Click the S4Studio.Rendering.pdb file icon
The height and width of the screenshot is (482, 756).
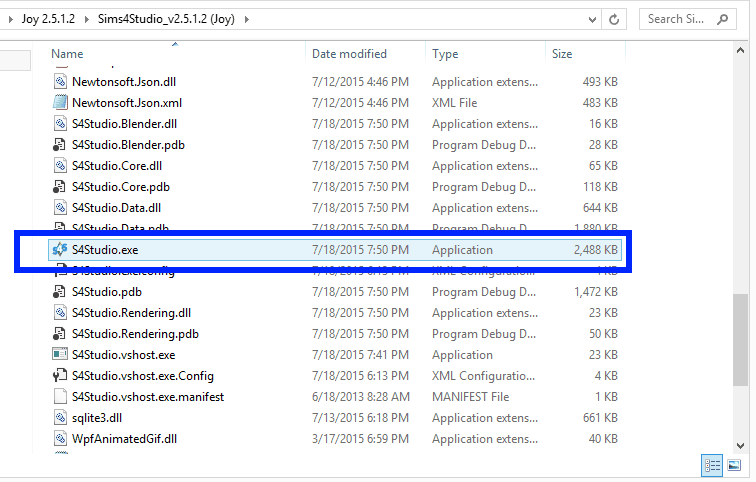tap(60, 334)
